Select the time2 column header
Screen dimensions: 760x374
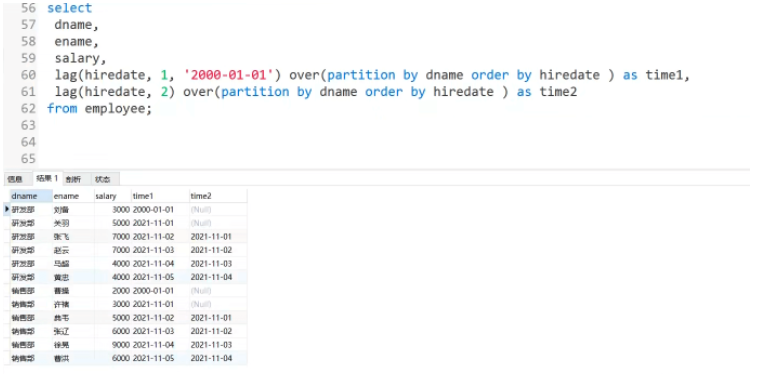click(x=218, y=196)
